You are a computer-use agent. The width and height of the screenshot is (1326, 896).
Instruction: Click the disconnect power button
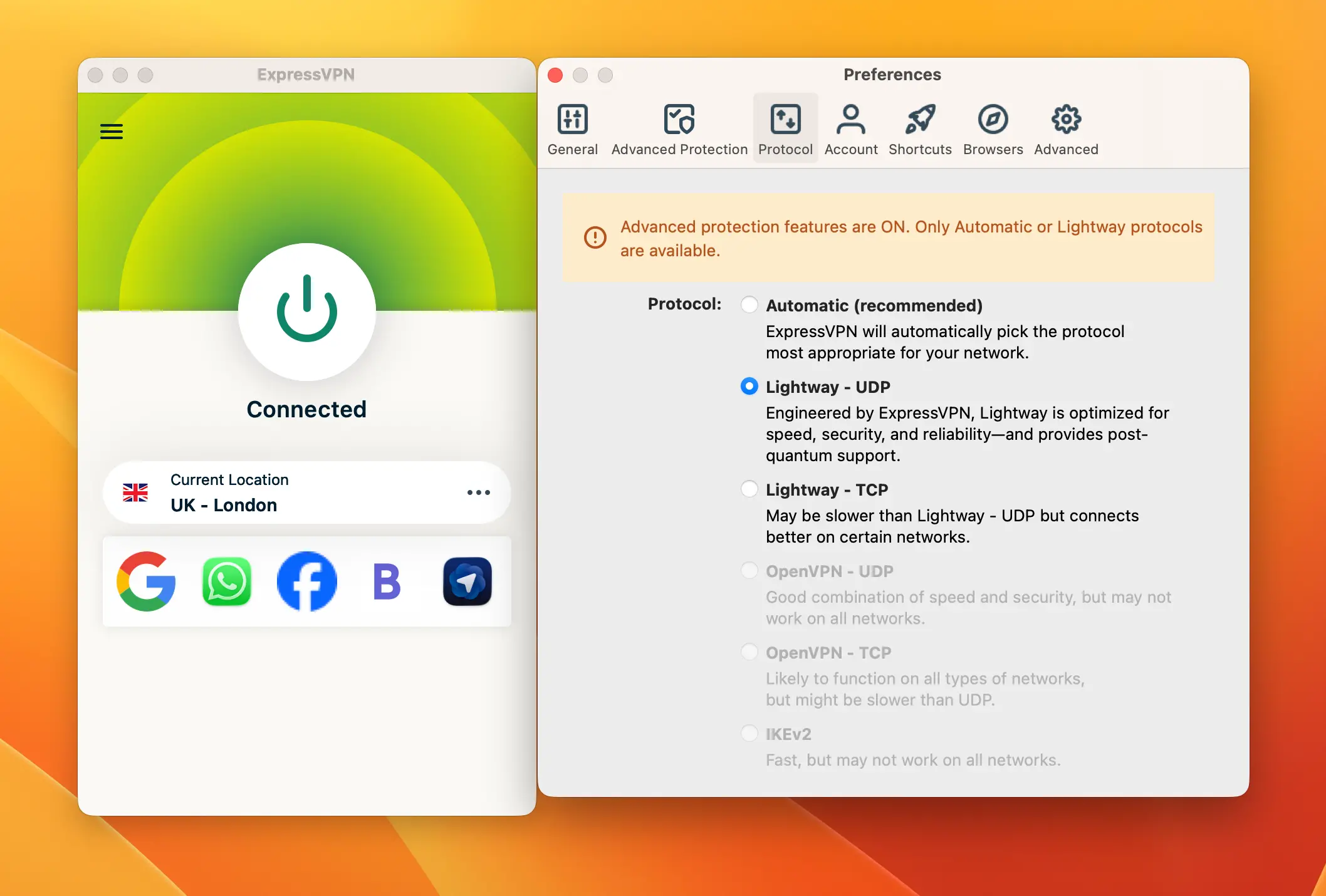306,313
